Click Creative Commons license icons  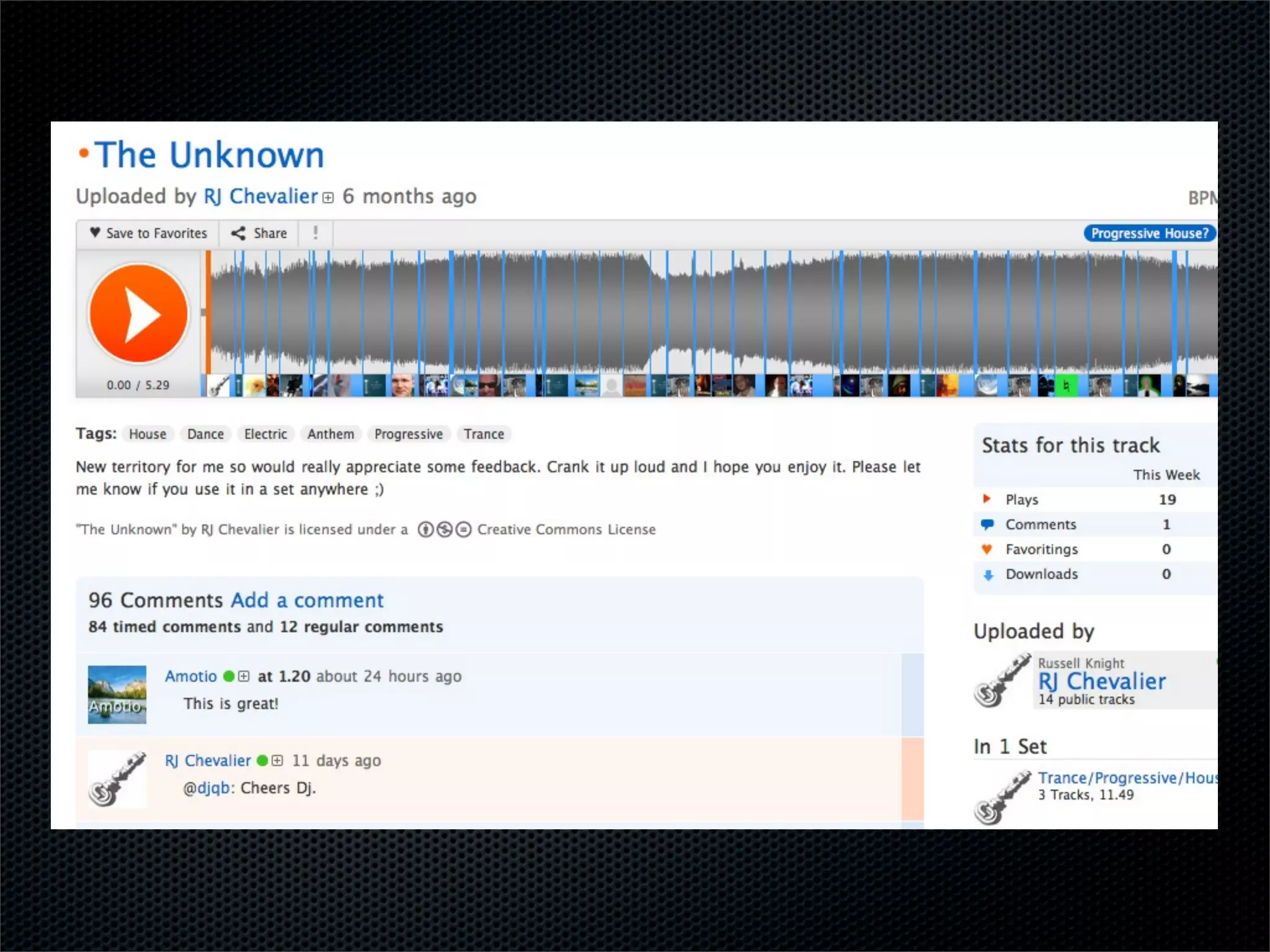click(444, 529)
